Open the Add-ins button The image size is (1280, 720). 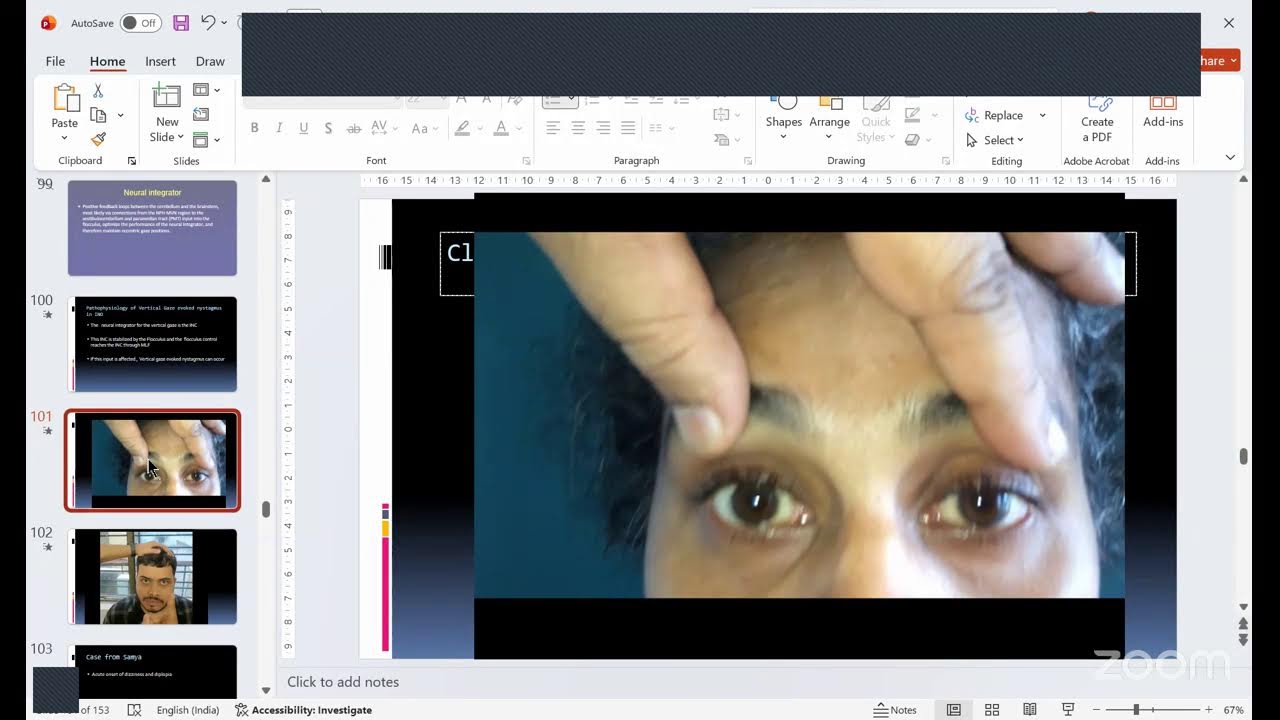[1163, 112]
